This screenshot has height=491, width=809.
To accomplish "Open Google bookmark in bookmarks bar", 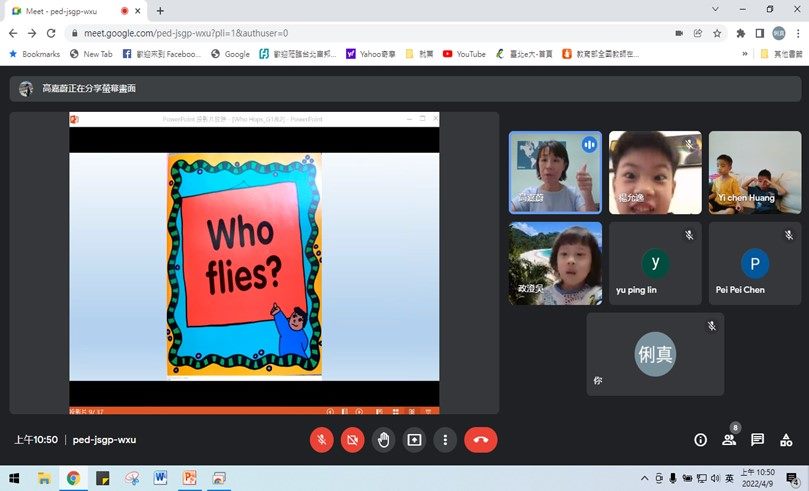I will (x=230, y=54).
